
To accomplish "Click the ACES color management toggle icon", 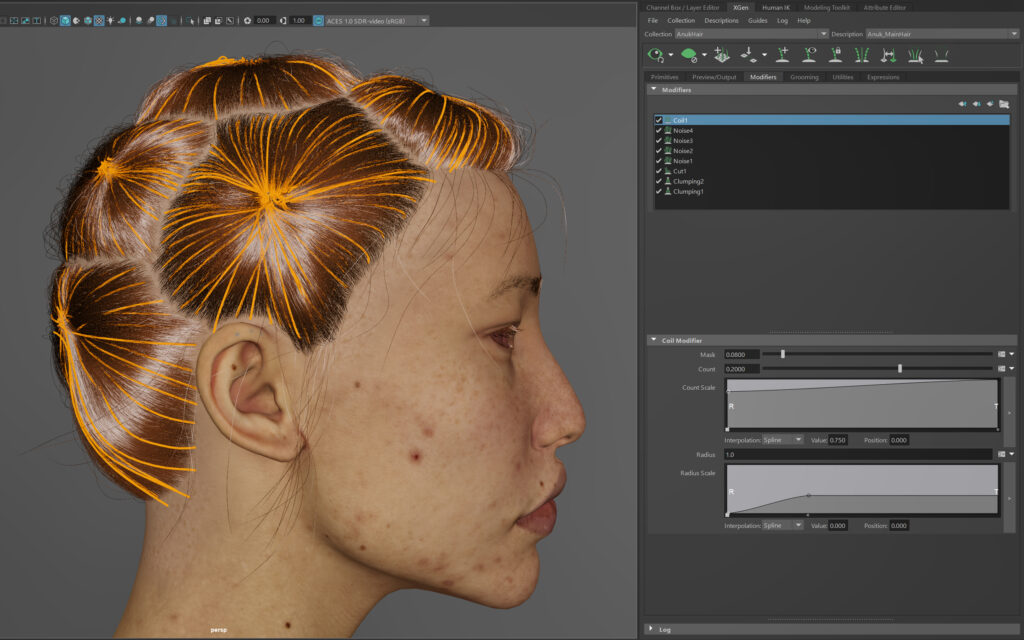I will point(319,20).
